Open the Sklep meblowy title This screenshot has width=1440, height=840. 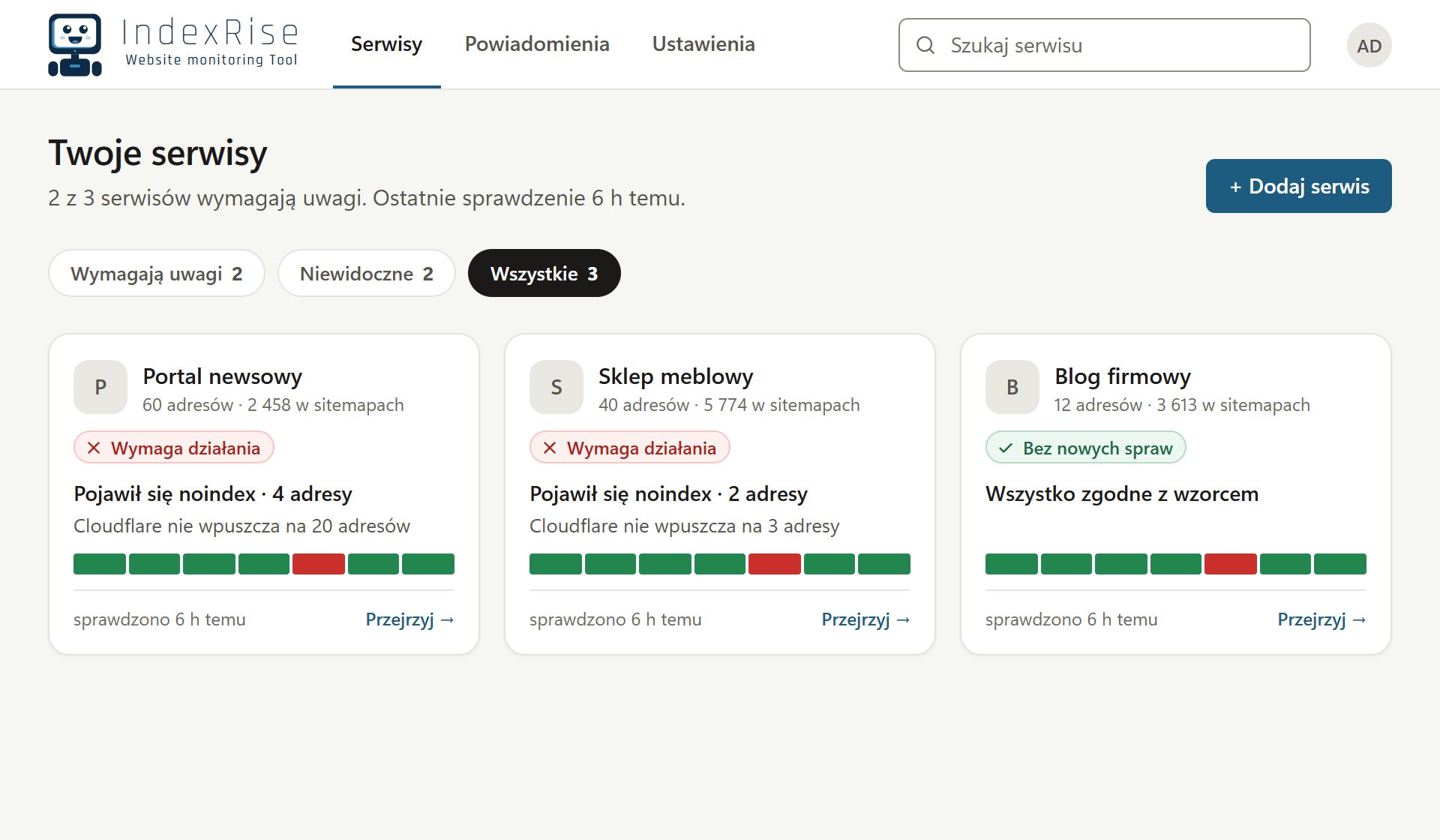[676, 376]
